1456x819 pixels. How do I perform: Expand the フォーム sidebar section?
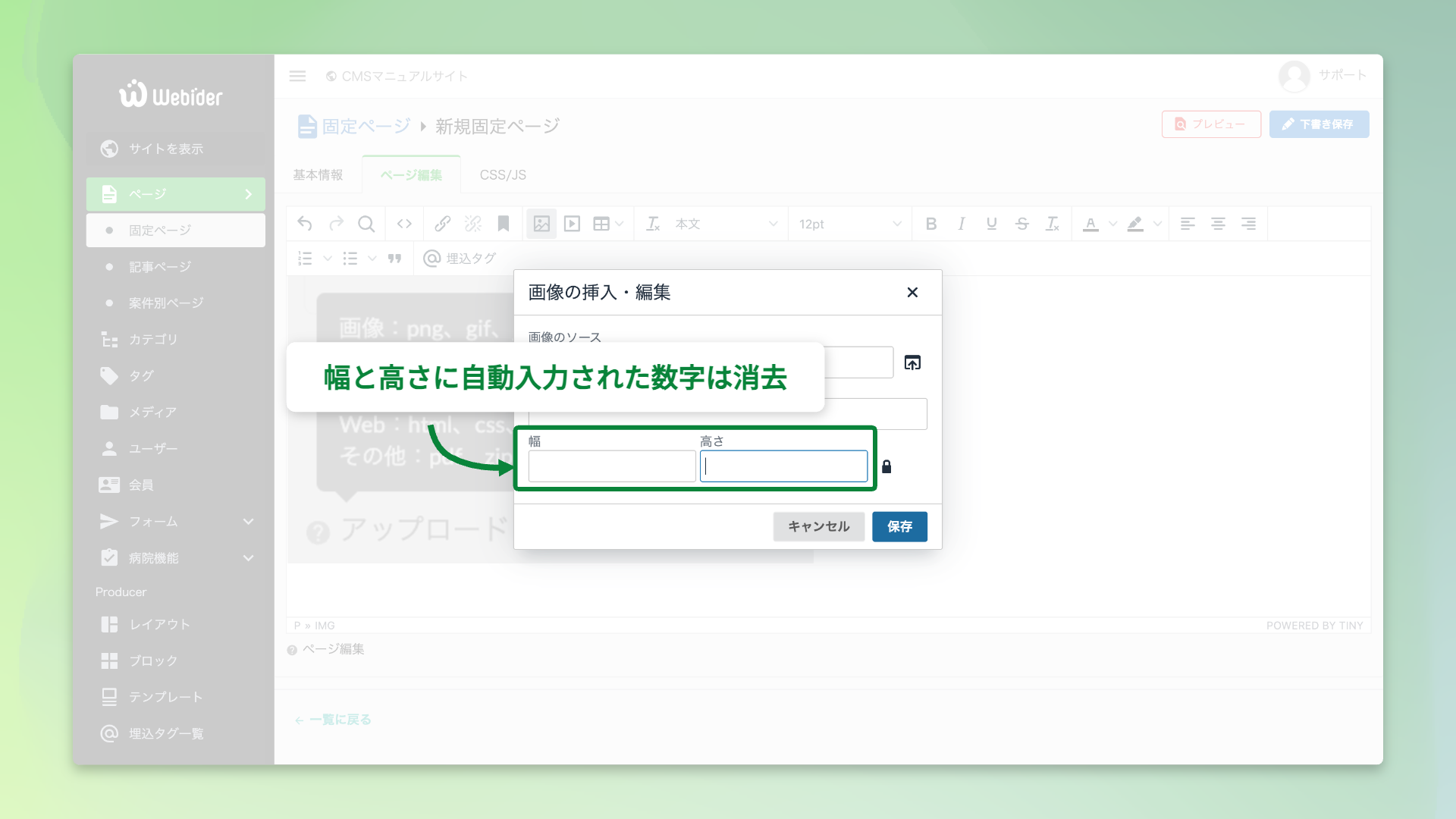tap(175, 521)
